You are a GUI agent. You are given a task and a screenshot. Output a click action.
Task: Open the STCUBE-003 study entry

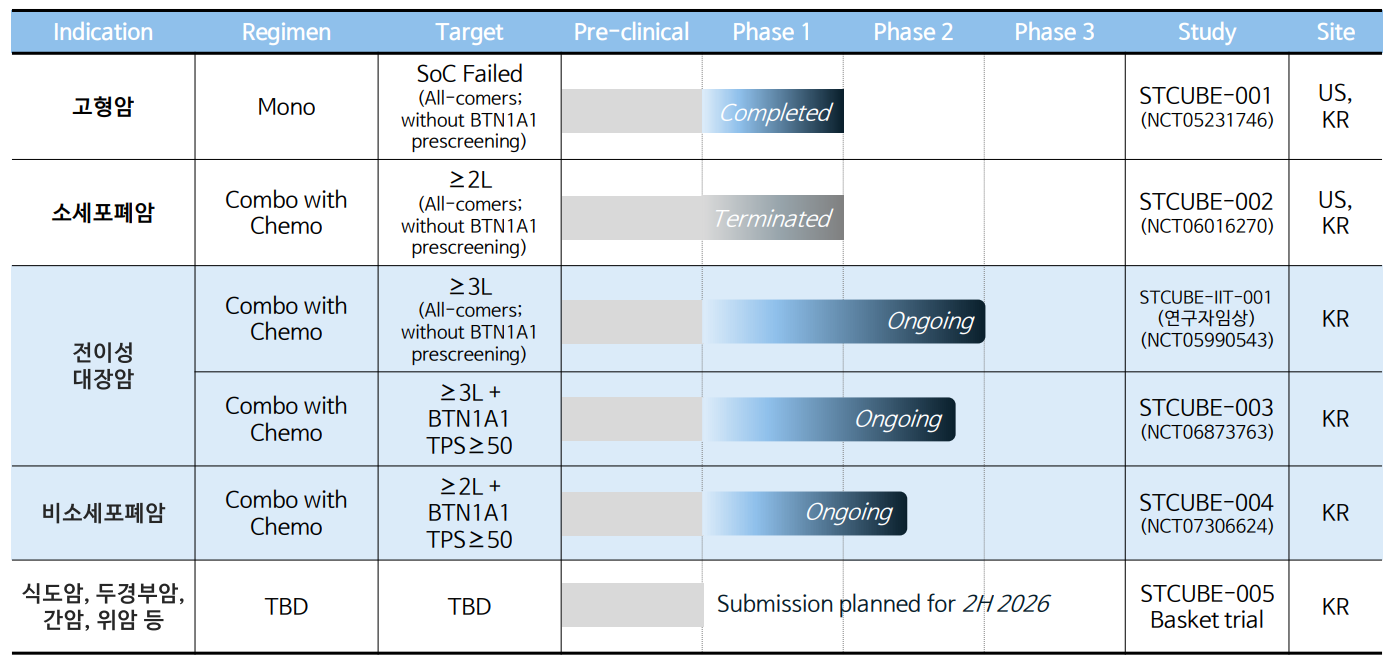tap(1206, 408)
